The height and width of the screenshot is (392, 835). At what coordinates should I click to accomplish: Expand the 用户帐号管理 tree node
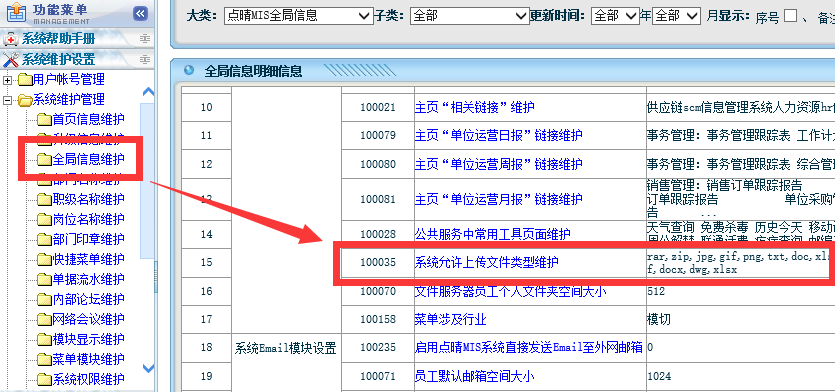(x=7, y=80)
